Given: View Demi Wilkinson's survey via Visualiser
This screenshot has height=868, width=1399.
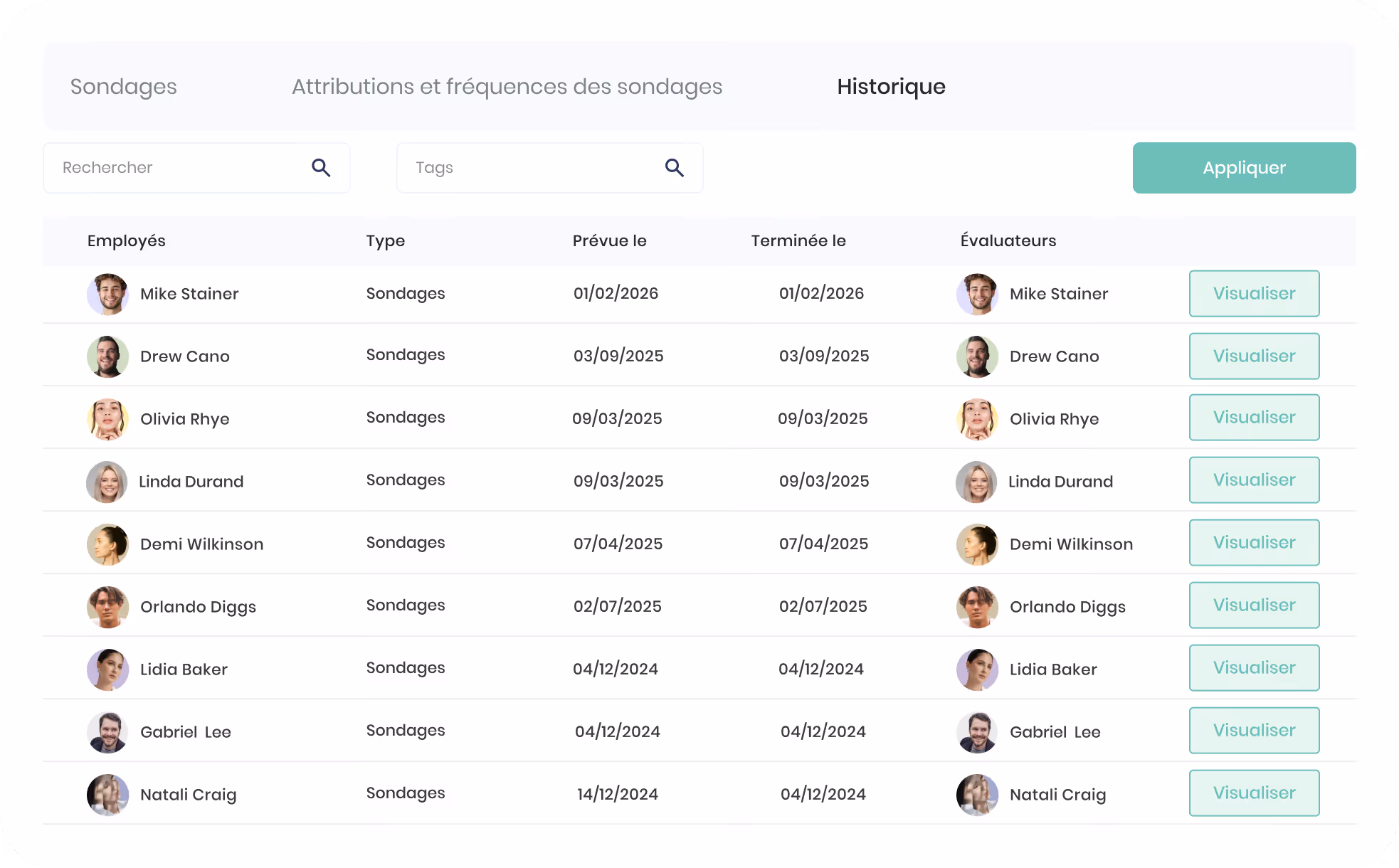Looking at the screenshot, I should (x=1254, y=543).
